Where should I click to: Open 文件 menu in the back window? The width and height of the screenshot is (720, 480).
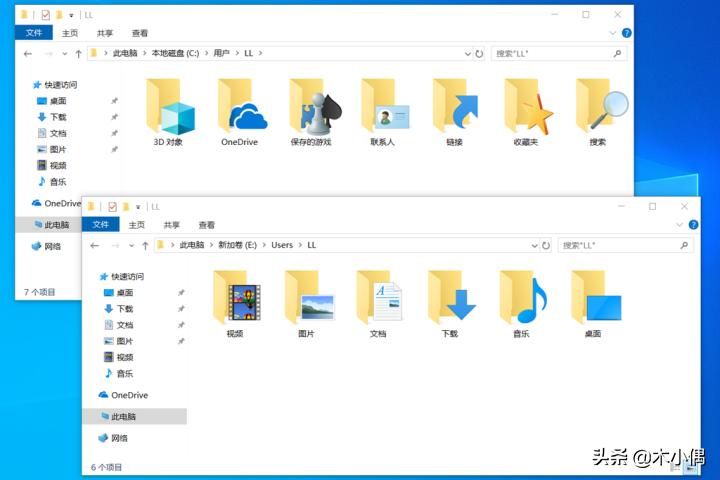(x=34, y=33)
